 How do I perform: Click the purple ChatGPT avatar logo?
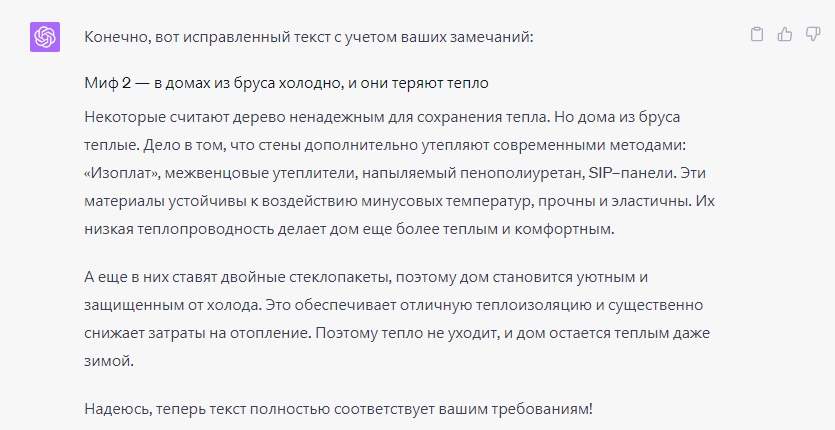click(x=45, y=37)
